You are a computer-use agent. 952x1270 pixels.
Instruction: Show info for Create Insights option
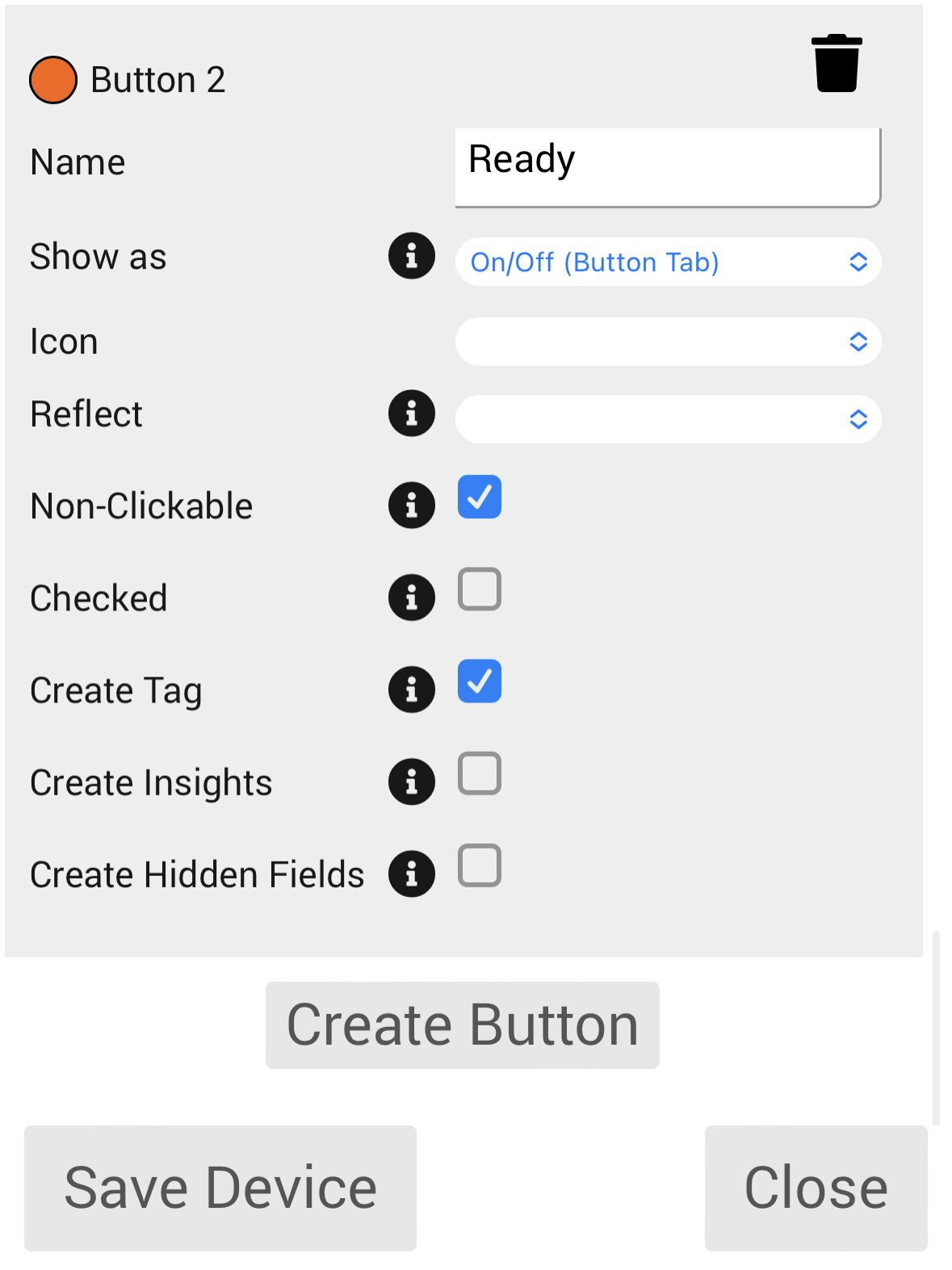[x=411, y=782]
